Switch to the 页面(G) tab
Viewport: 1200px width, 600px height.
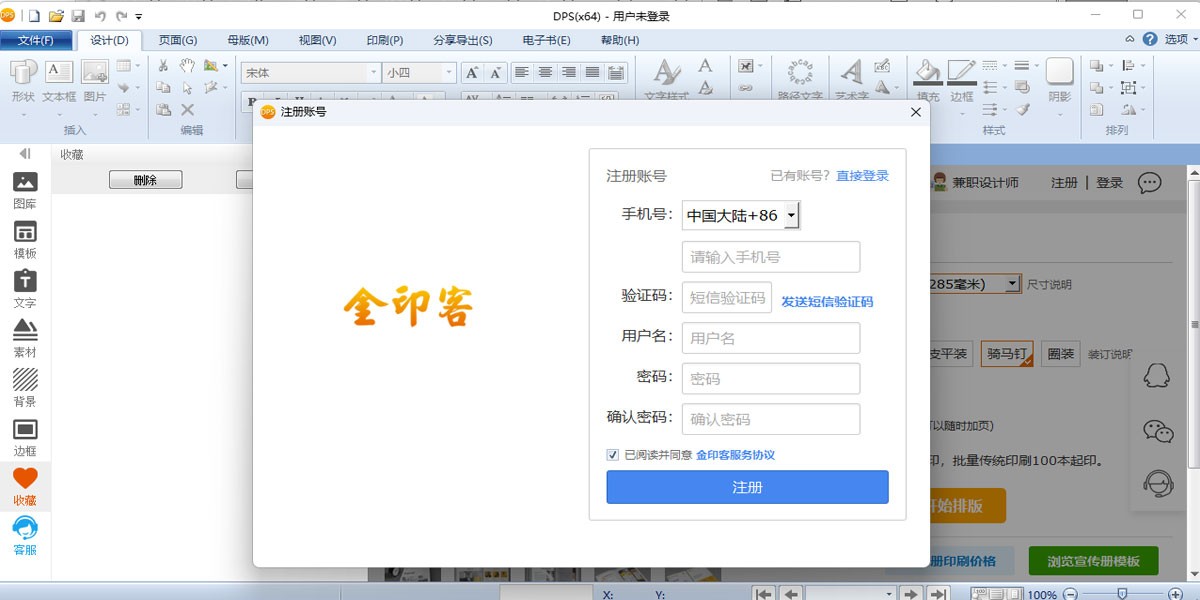pyautogui.click(x=178, y=40)
